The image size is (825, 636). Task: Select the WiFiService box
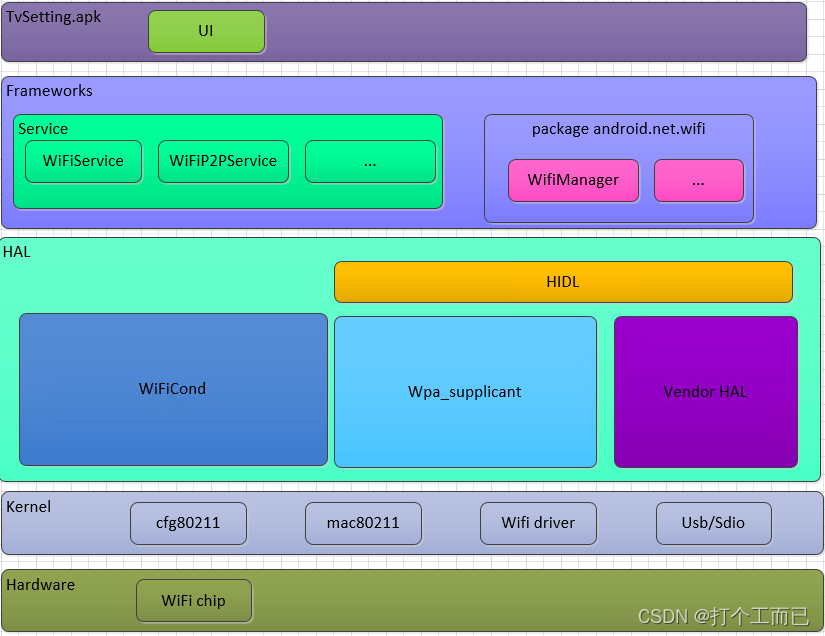click(x=83, y=161)
